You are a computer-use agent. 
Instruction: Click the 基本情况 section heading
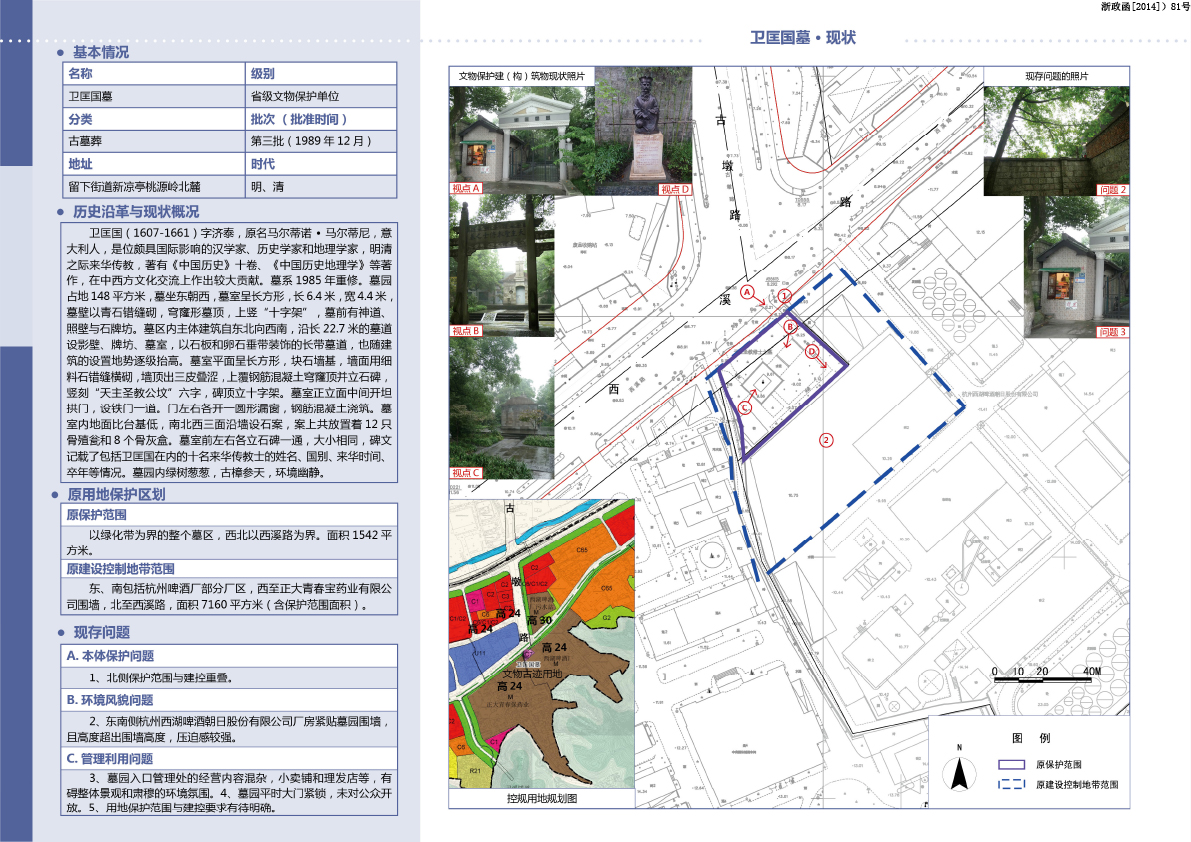(x=100, y=52)
